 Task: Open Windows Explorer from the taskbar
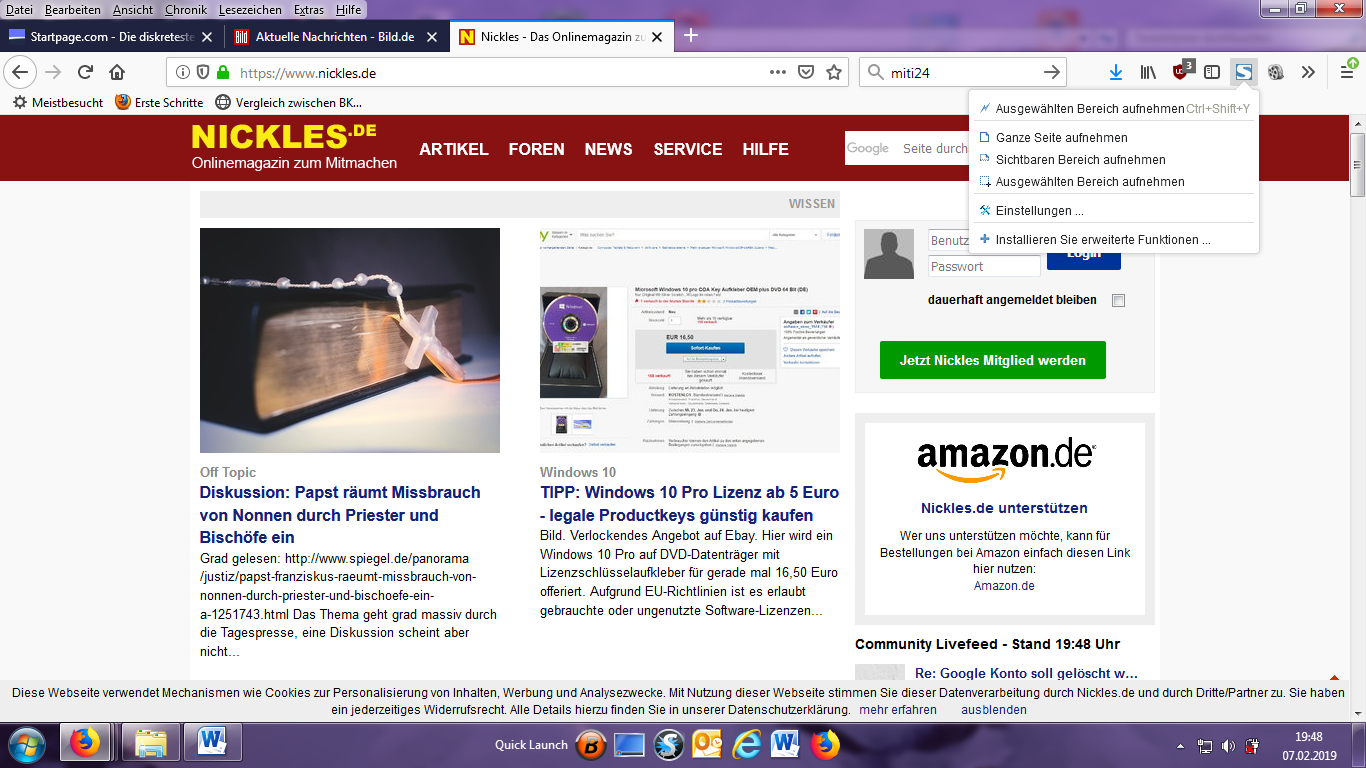click(x=150, y=743)
